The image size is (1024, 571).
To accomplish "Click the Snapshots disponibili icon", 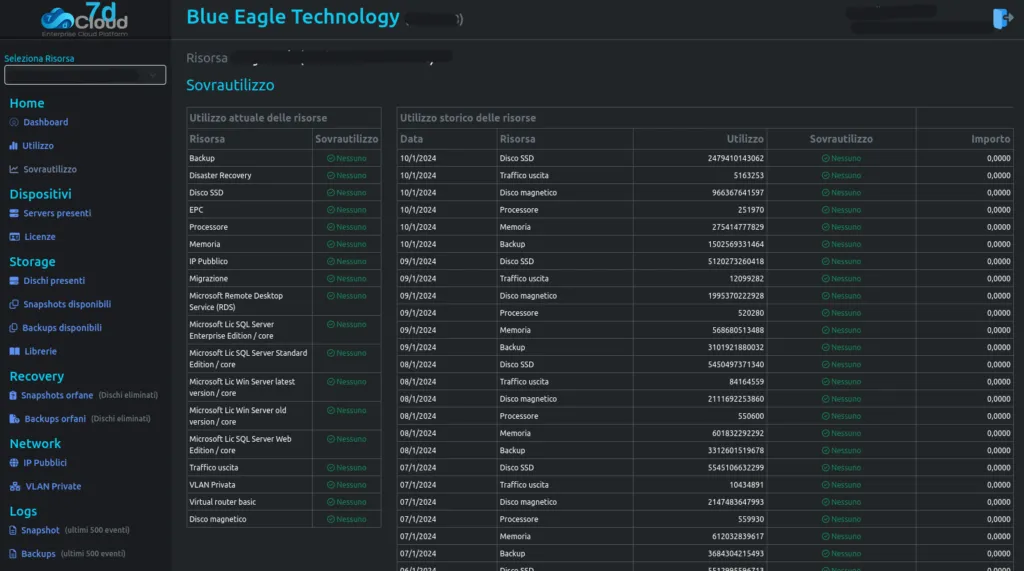I will click(14, 304).
